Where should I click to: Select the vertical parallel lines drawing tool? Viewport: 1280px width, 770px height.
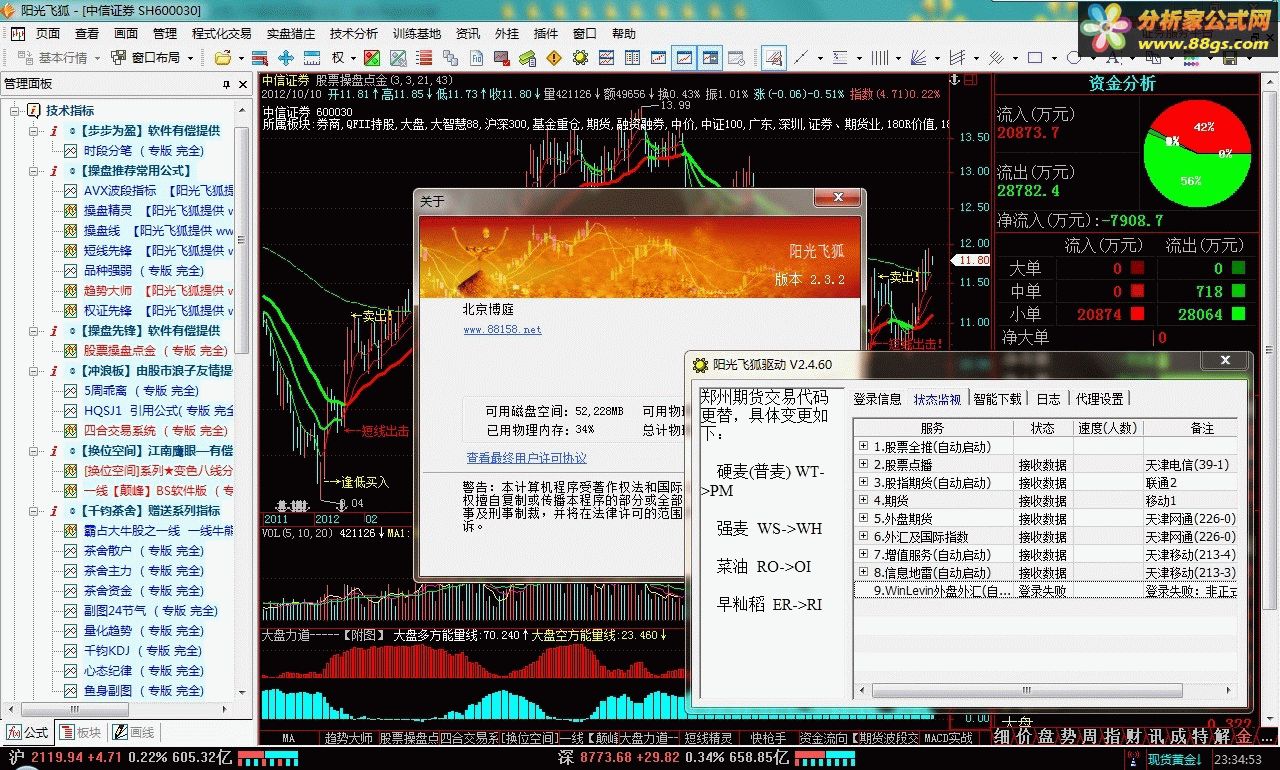[879, 58]
